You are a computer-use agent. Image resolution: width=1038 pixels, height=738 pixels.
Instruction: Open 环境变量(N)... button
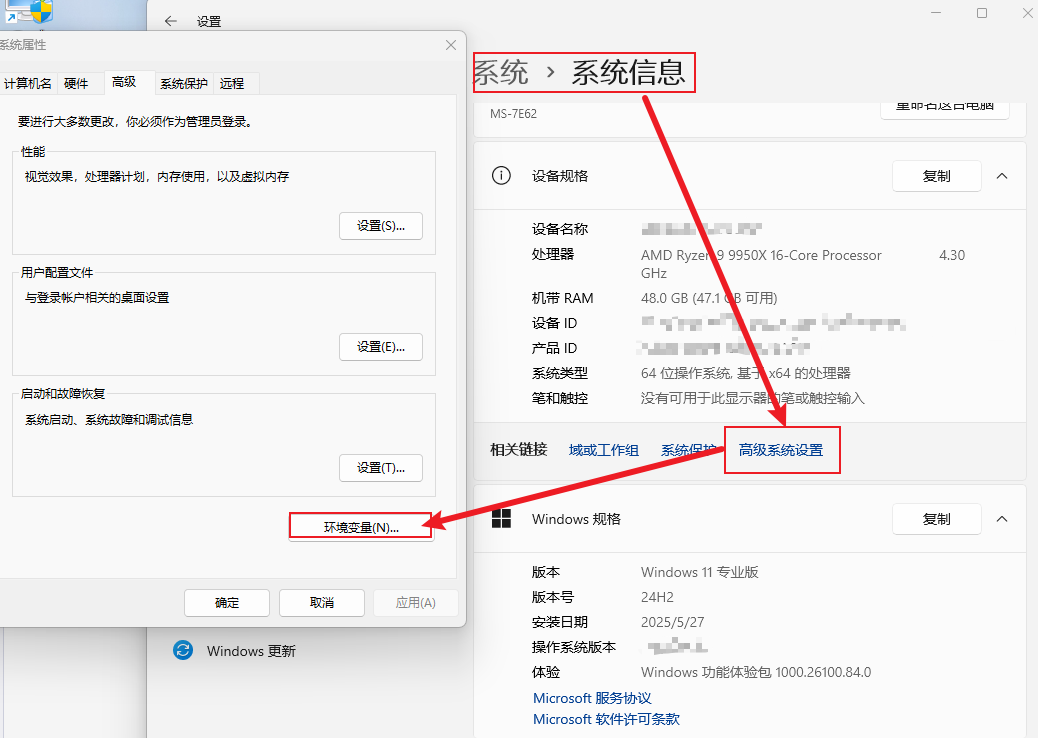pos(361,528)
